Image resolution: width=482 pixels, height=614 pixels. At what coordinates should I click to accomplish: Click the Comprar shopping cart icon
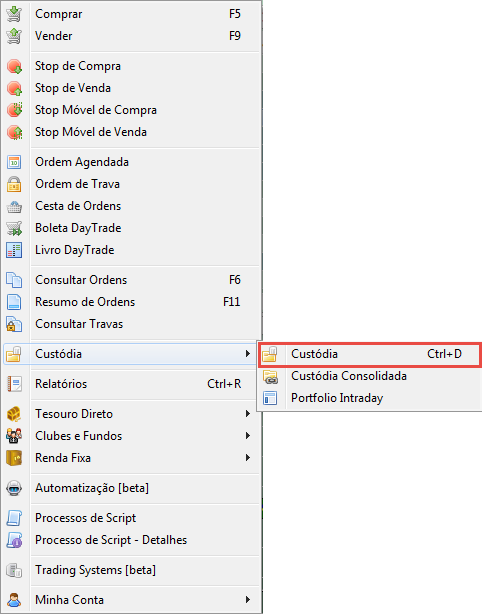(x=14, y=14)
